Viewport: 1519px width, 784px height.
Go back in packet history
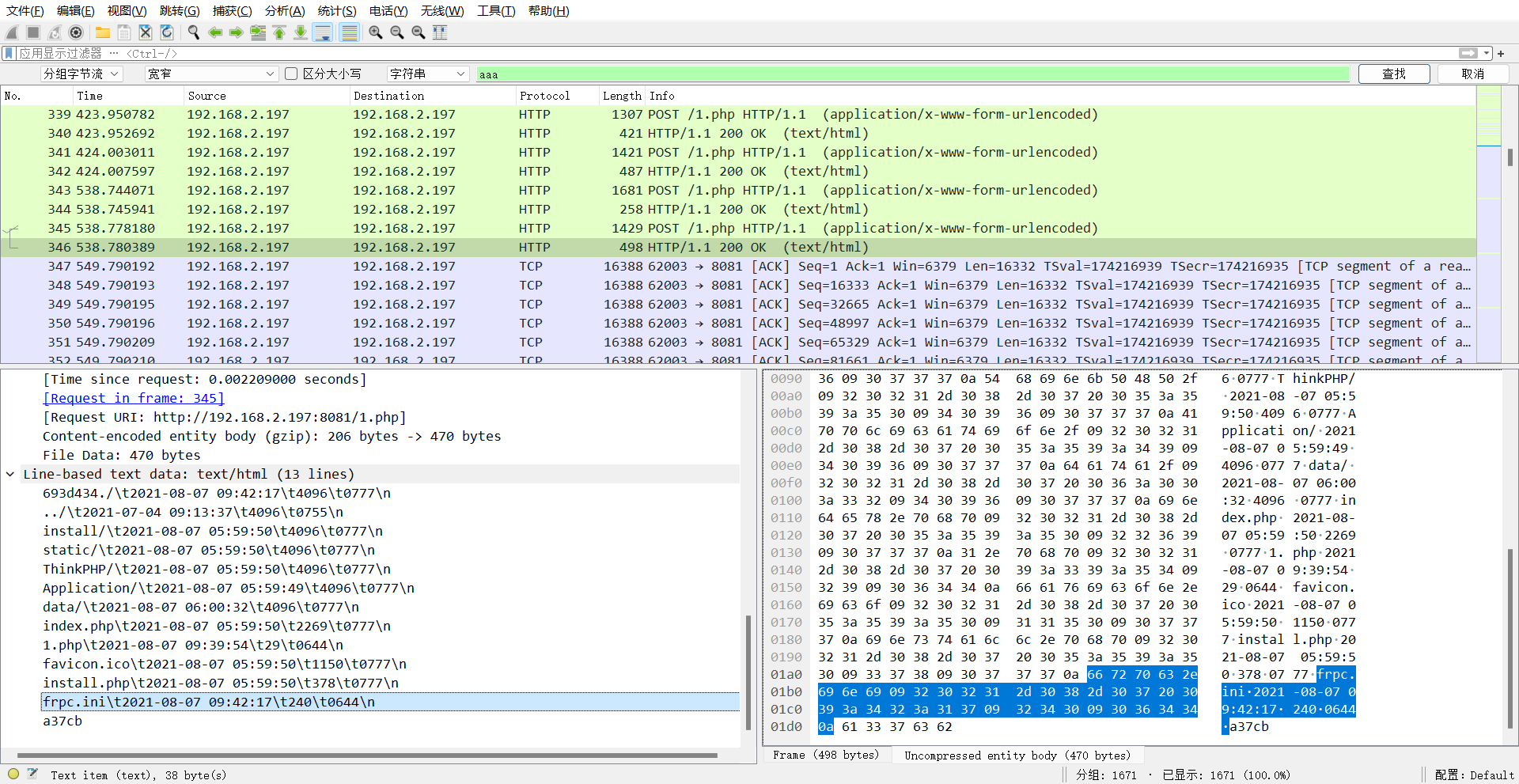[x=215, y=32]
